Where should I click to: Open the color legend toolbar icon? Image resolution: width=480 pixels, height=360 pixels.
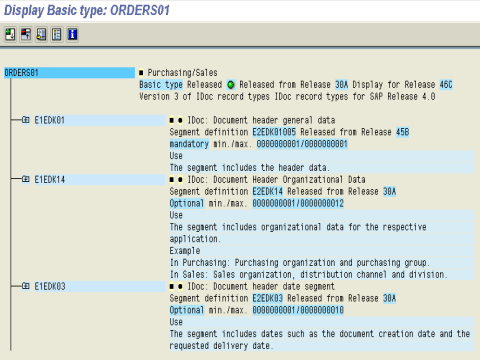point(57,34)
